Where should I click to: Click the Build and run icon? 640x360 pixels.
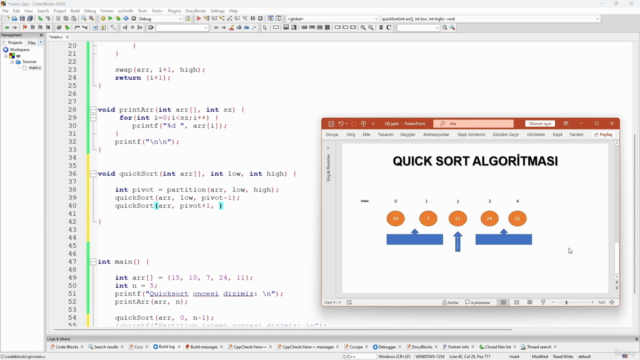coord(118,19)
